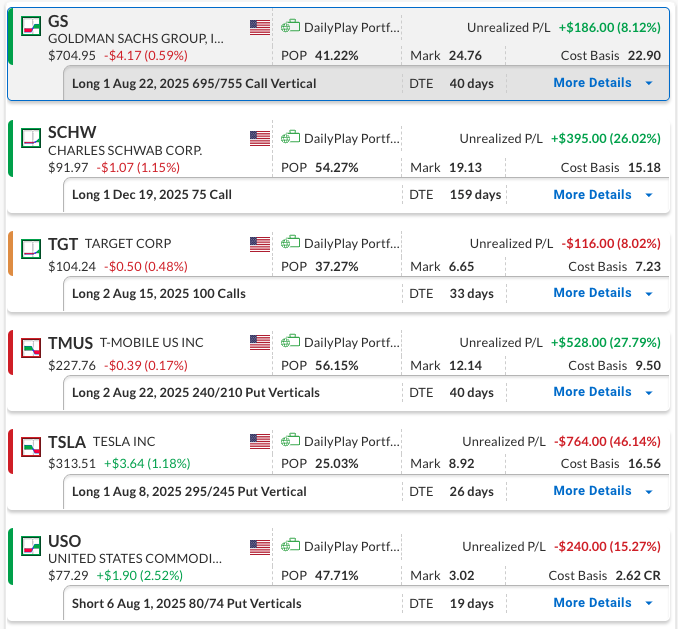The image size is (678, 629).
Task: Click the US flag in the USO row
Action: (x=260, y=547)
